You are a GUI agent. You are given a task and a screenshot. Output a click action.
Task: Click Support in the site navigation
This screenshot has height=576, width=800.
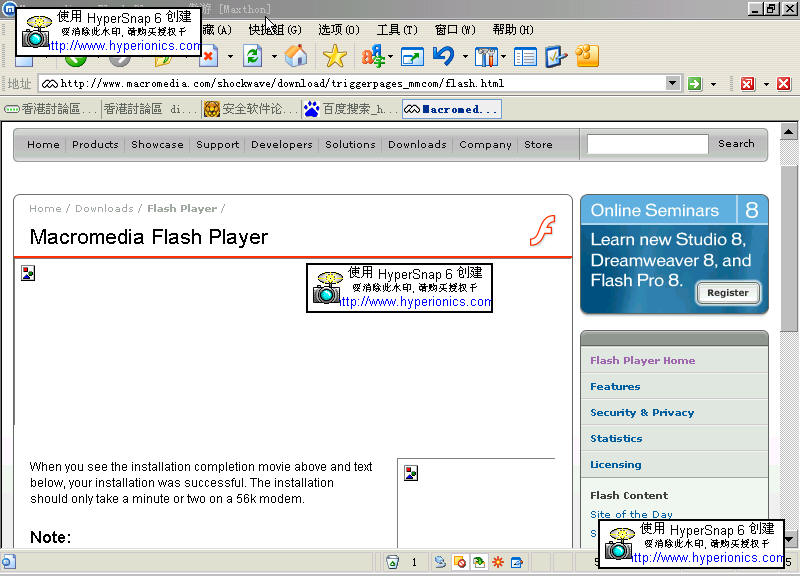tap(217, 144)
